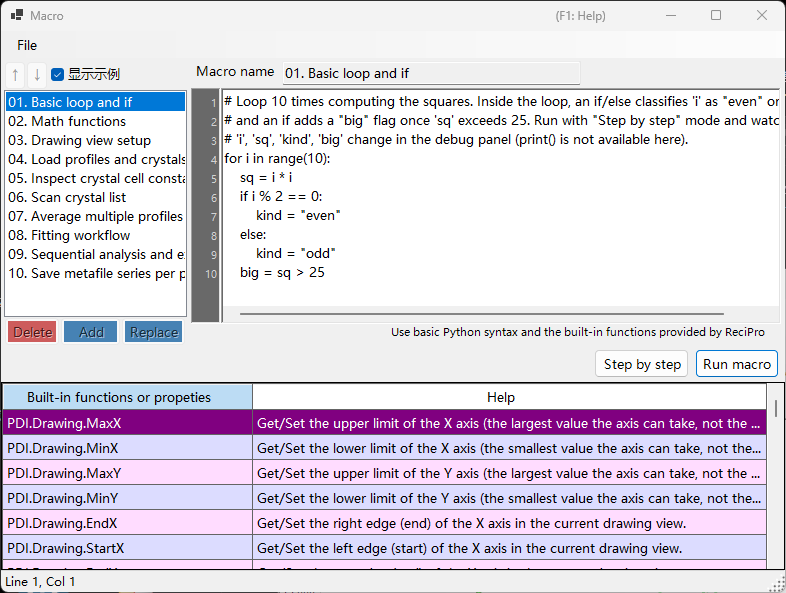Select the PDI.Drawing.MinX row
This screenshot has width=786, height=593.
(385, 448)
